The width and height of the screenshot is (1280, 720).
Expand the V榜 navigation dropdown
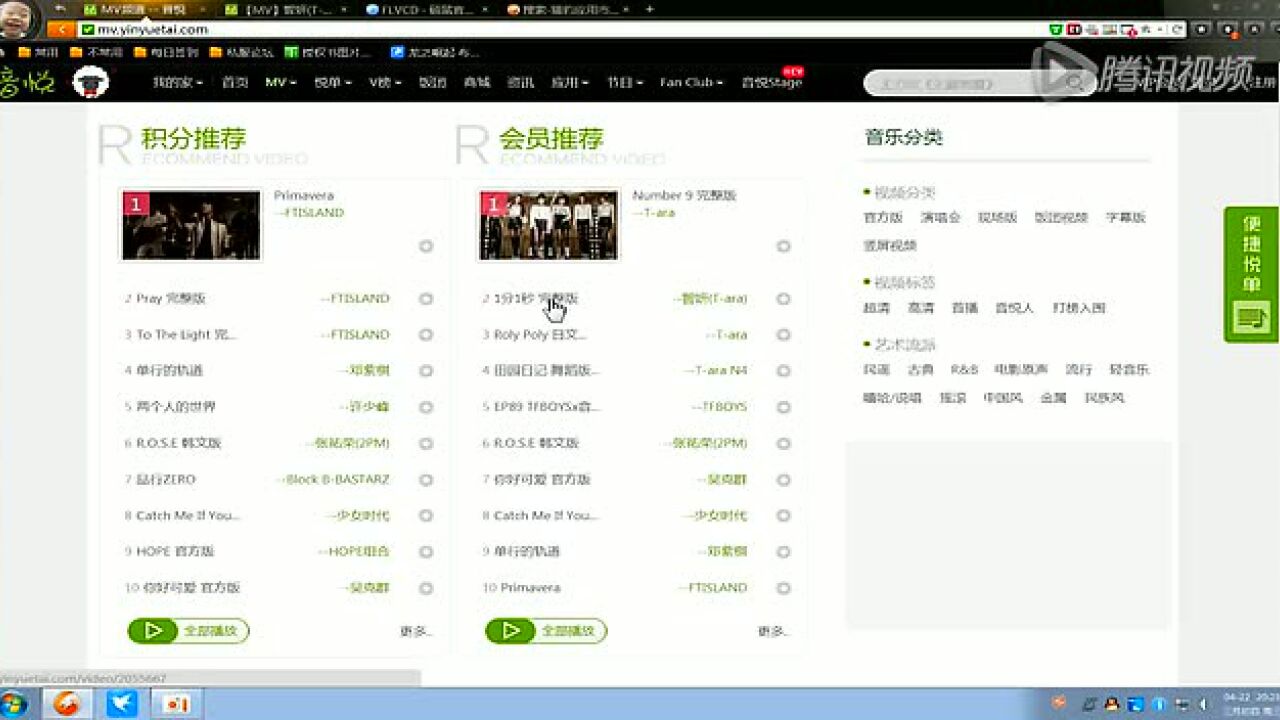[x=384, y=83]
